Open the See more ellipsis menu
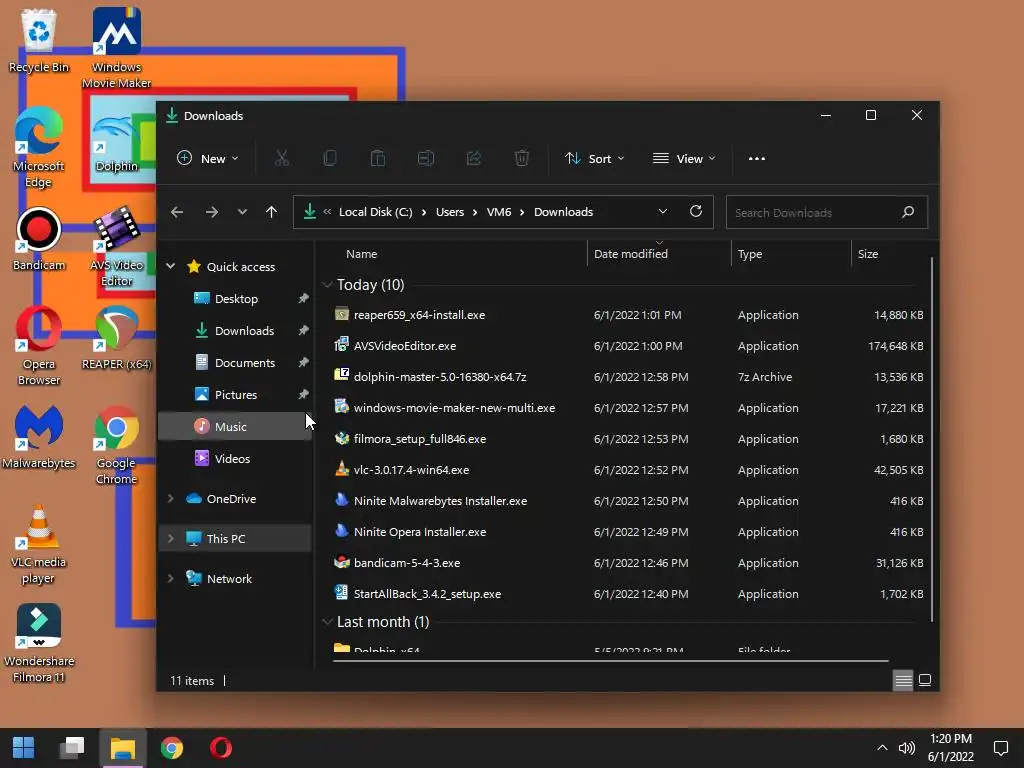 coord(757,159)
